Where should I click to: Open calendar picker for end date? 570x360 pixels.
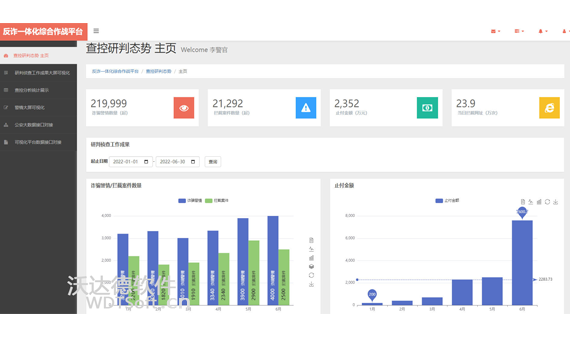193,161
